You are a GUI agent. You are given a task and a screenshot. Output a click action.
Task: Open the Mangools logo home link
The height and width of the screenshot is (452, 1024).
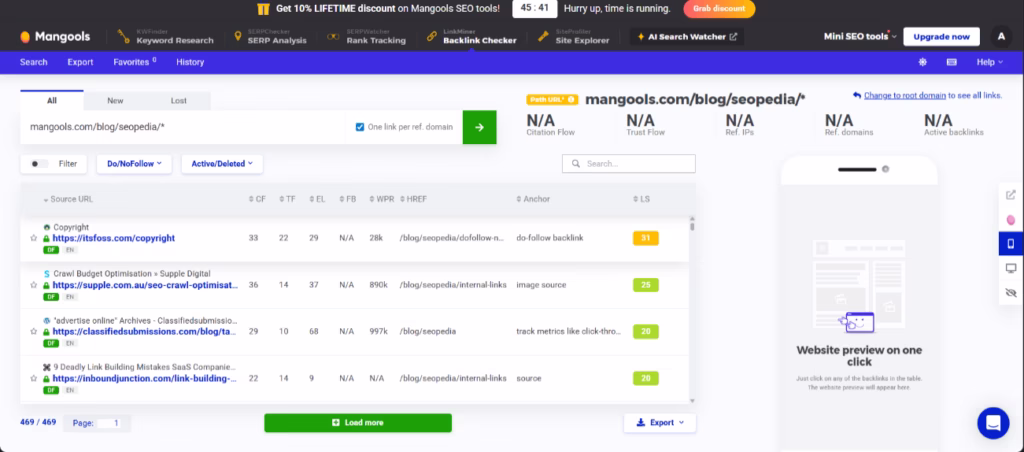55,37
